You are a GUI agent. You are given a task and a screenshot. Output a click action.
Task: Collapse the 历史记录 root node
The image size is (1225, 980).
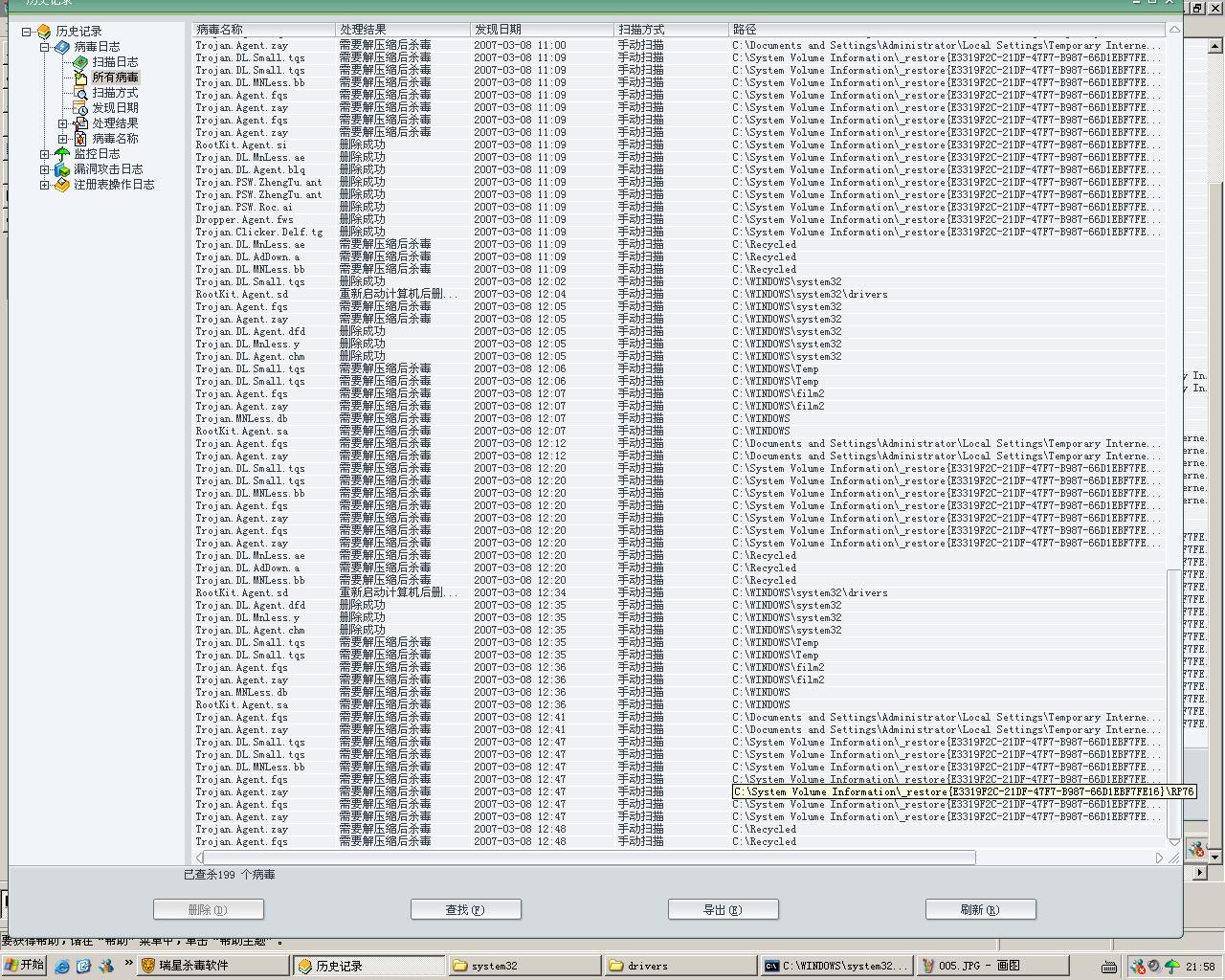[26, 32]
